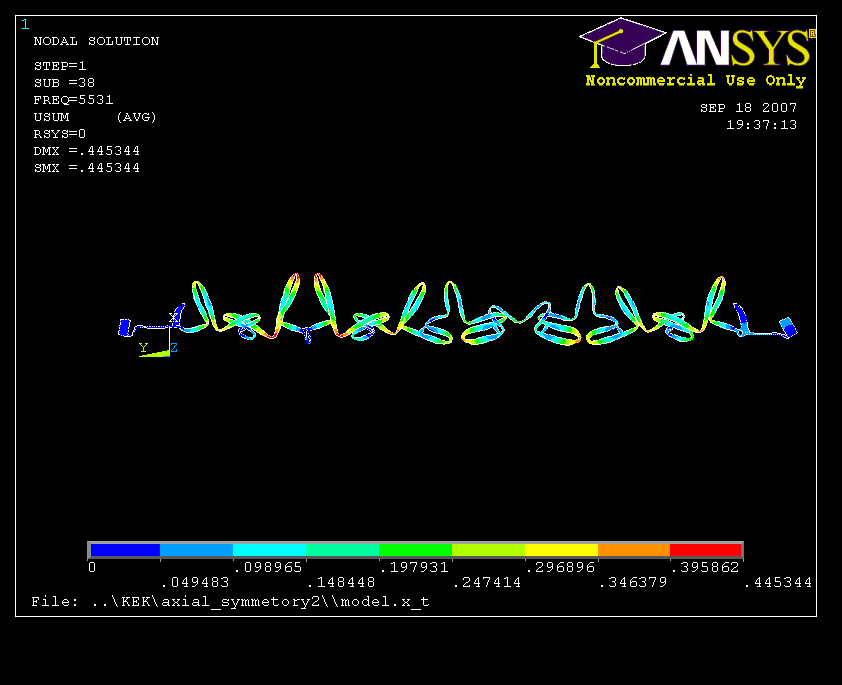Click the orange legend color band
The width and height of the screenshot is (842, 685).
point(634,550)
